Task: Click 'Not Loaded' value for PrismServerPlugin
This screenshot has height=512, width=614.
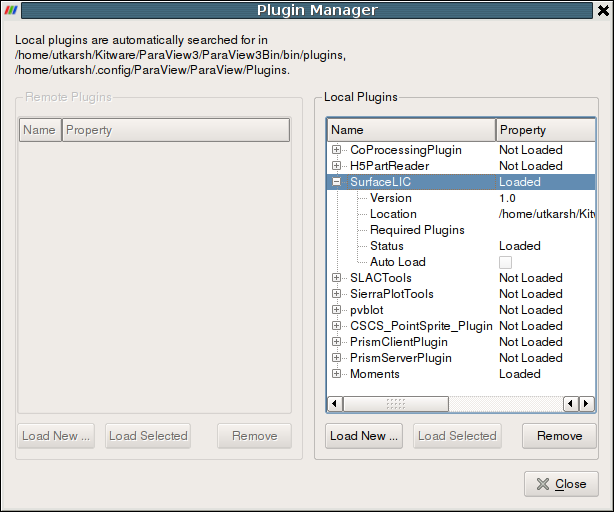Action: pos(531,358)
